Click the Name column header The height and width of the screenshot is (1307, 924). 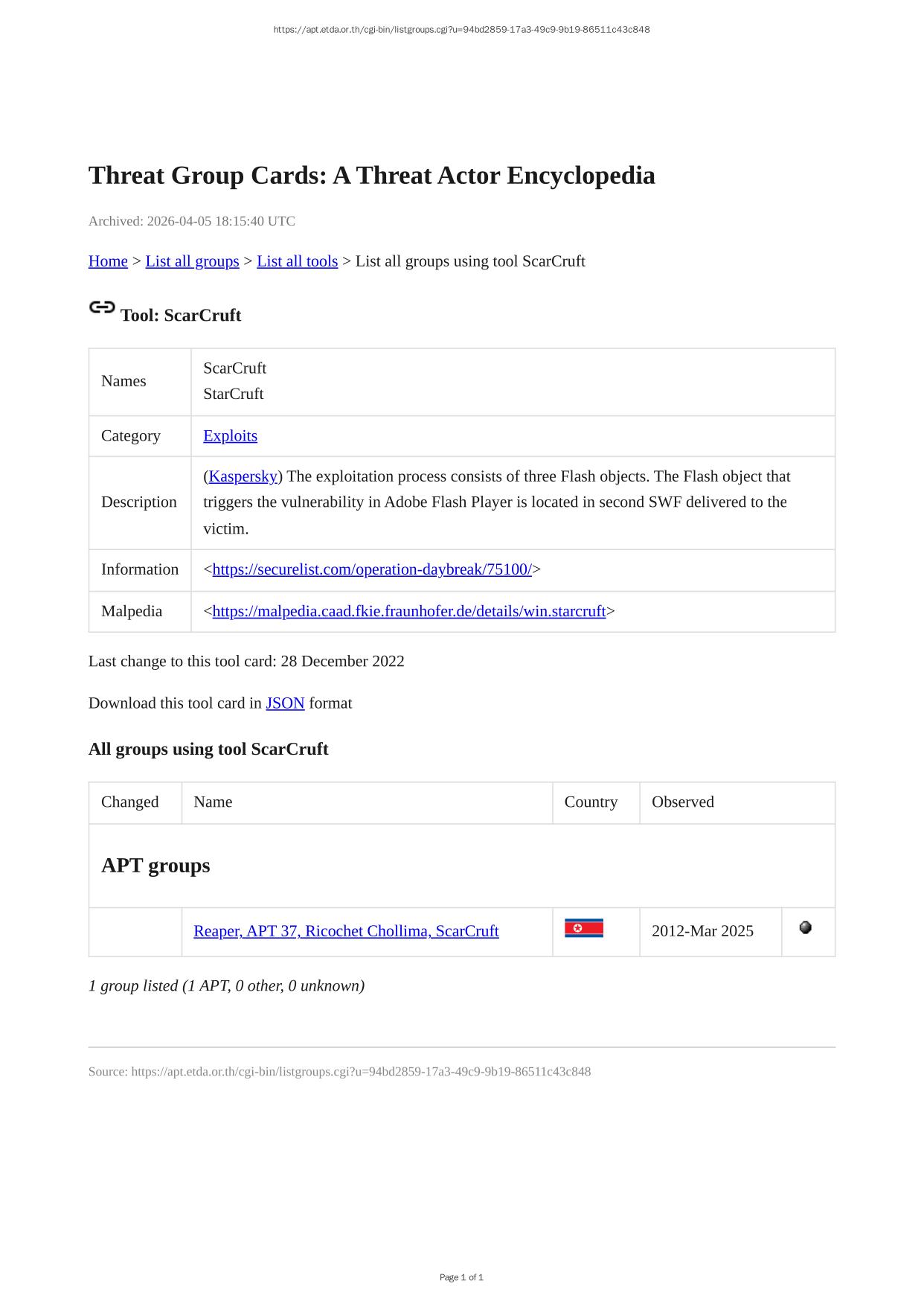pos(213,802)
